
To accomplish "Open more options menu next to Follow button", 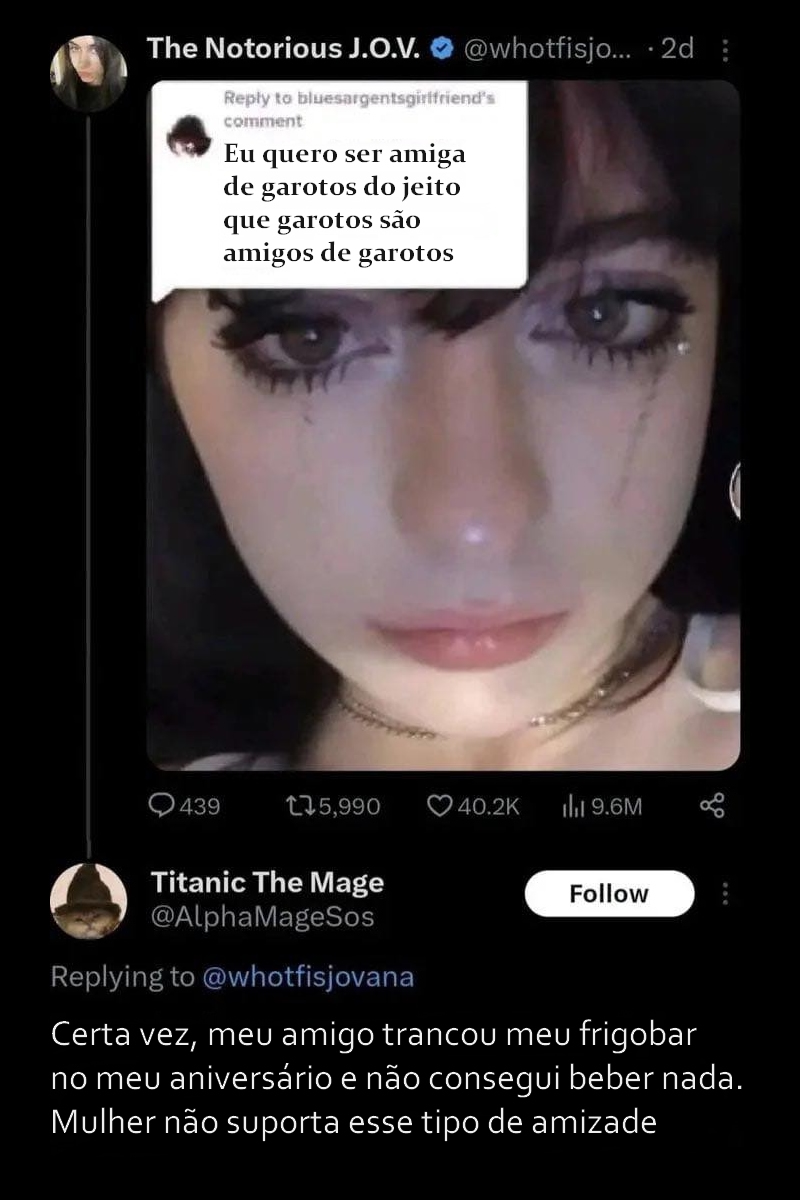I will click(x=725, y=894).
